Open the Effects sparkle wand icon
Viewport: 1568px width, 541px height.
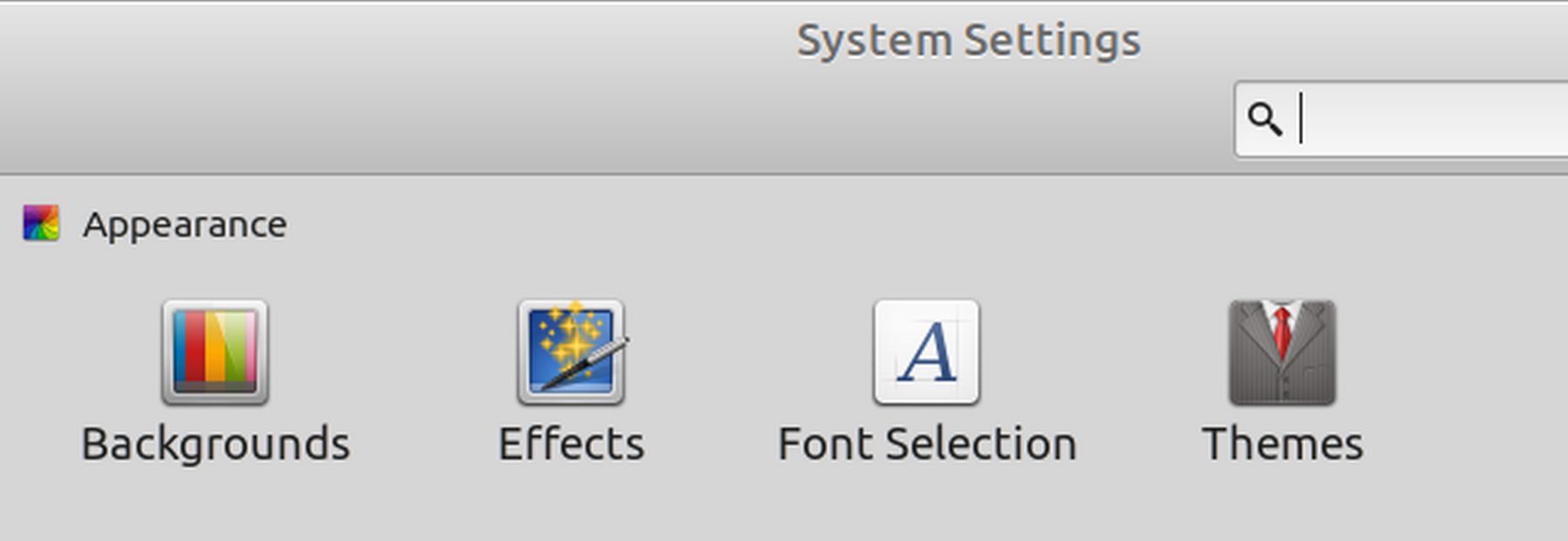[x=571, y=352]
